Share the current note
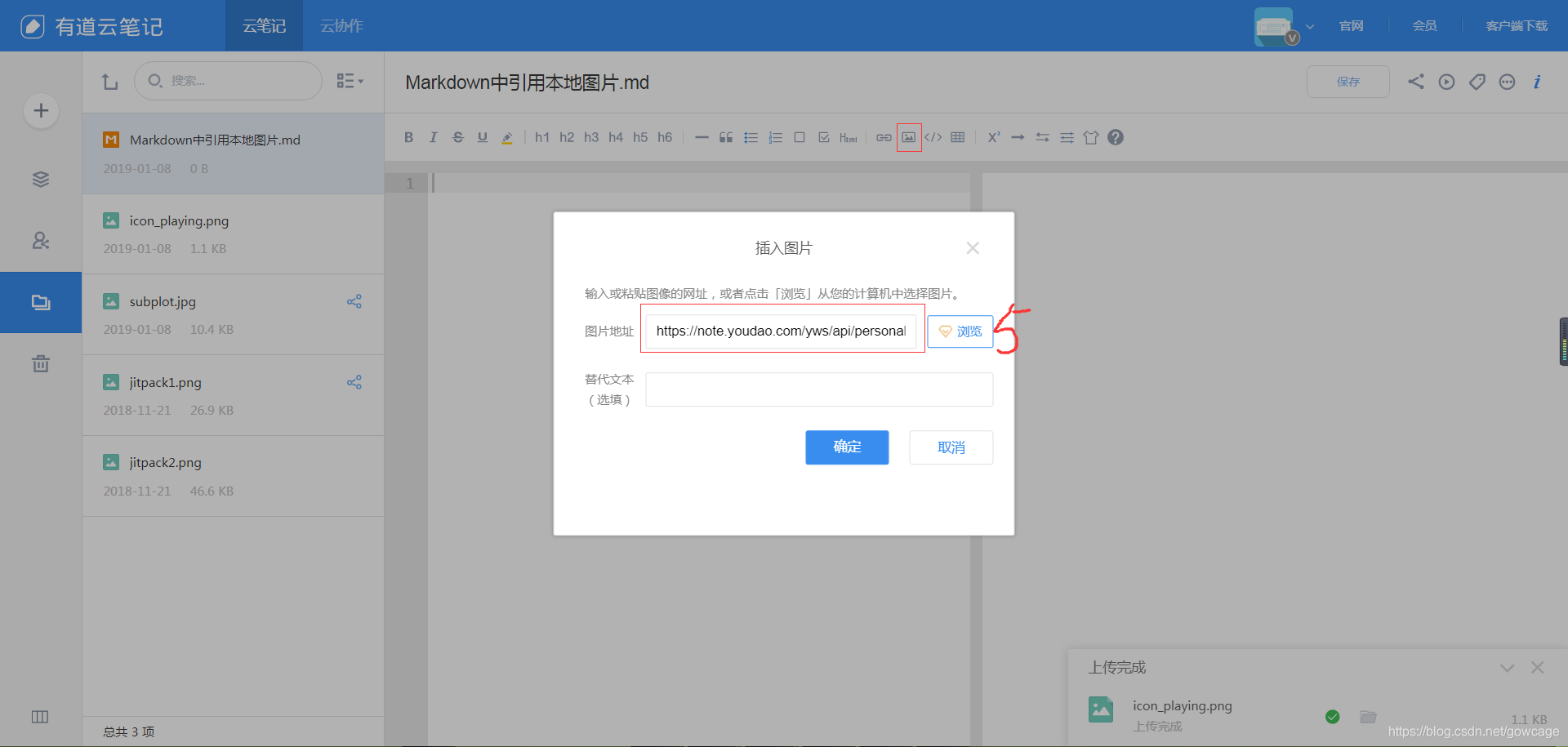The image size is (1568, 747). (x=1416, y=82)
